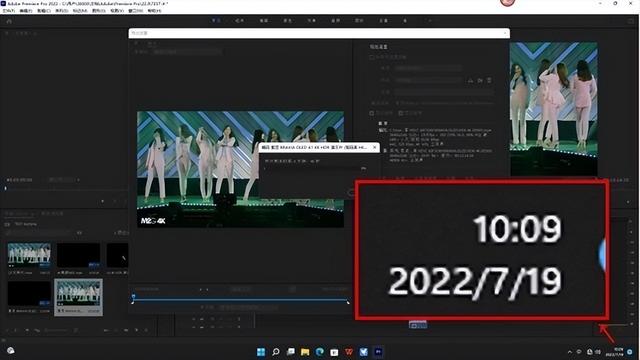
Task: Open the 帮助(H) menu
Action: 154,11
